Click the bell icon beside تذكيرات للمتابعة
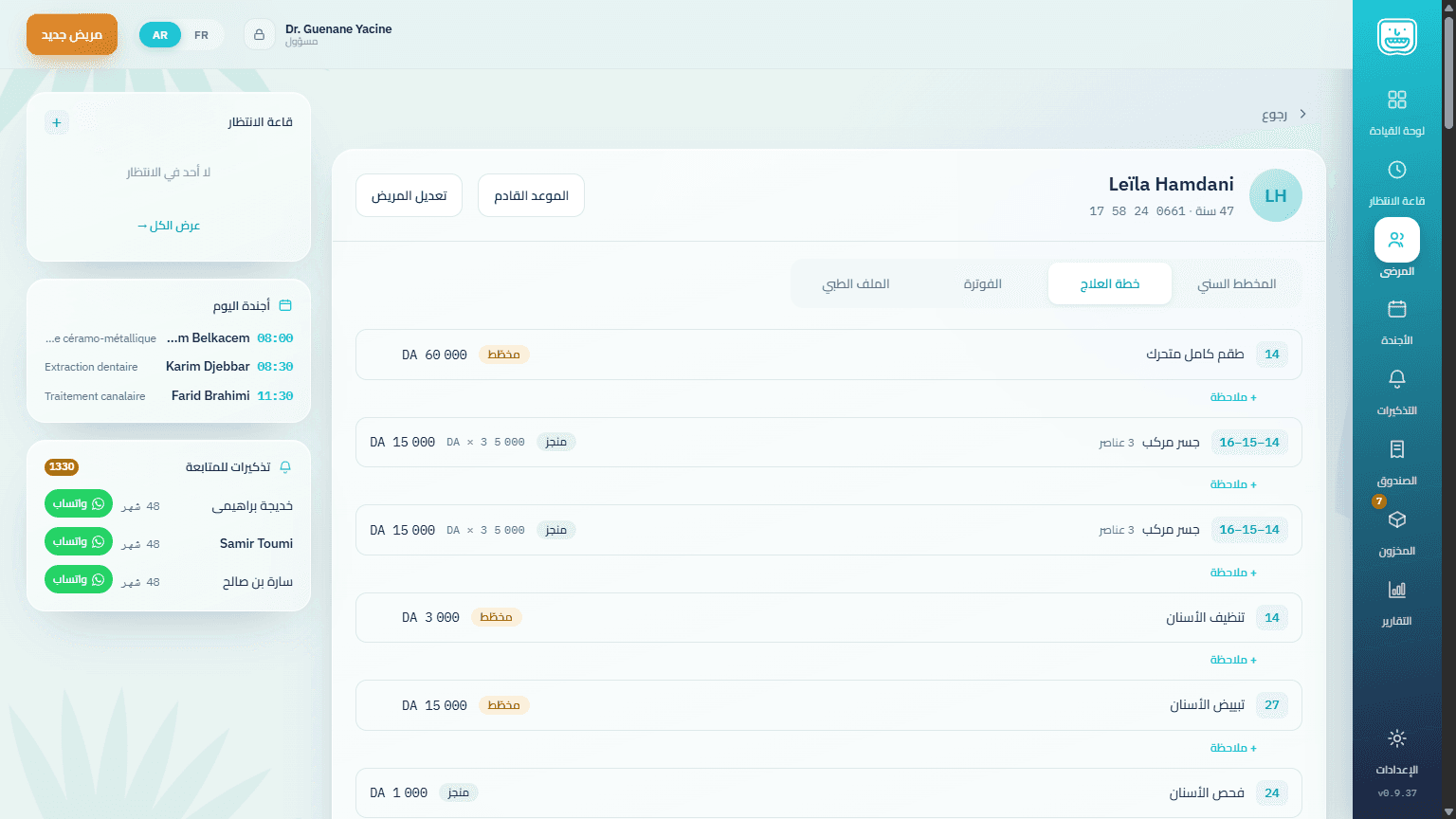Viewport: 1456px width, 819px height. [285, 467]
